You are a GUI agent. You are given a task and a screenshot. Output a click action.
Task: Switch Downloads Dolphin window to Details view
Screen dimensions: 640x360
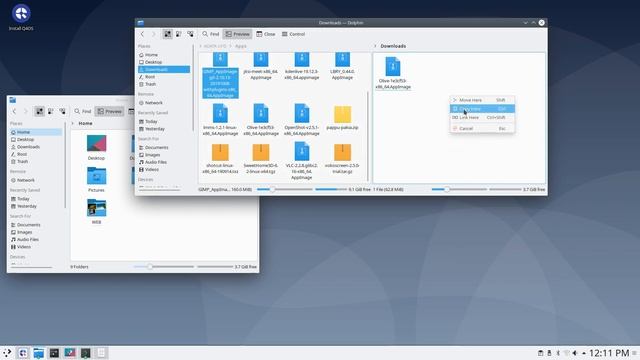[190, 34]
